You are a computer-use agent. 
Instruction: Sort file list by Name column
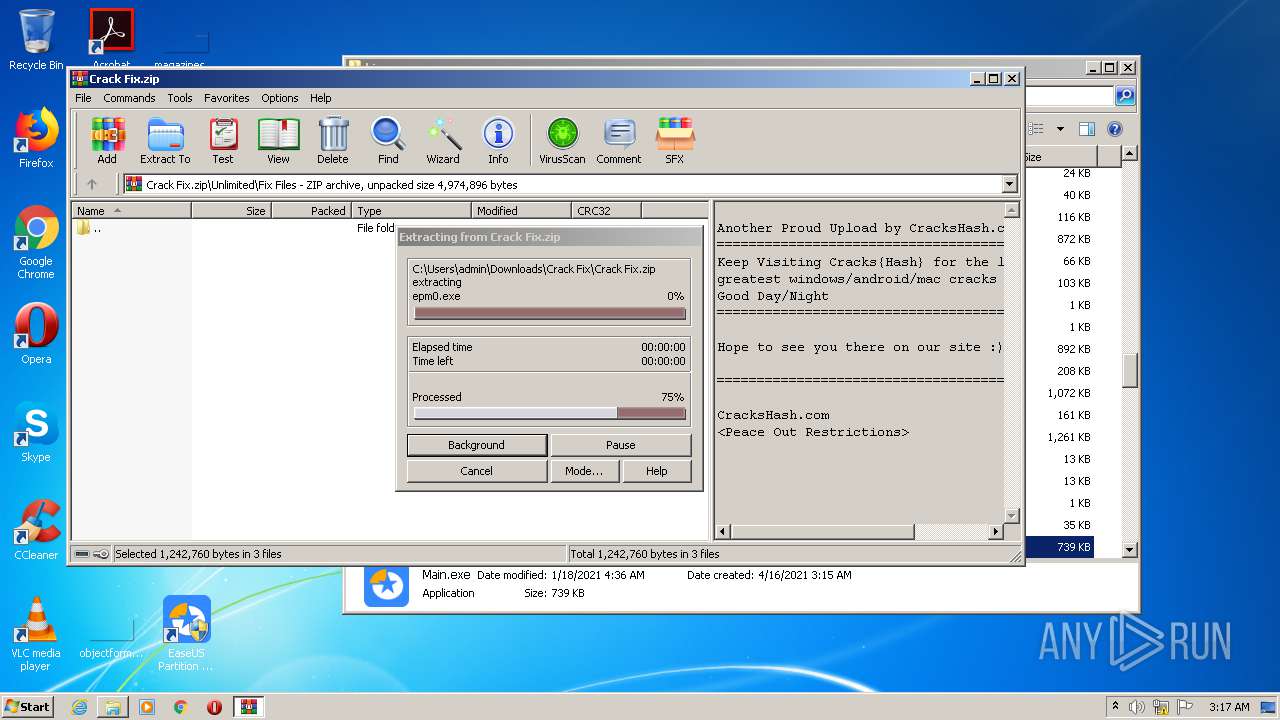coord(131,210)
